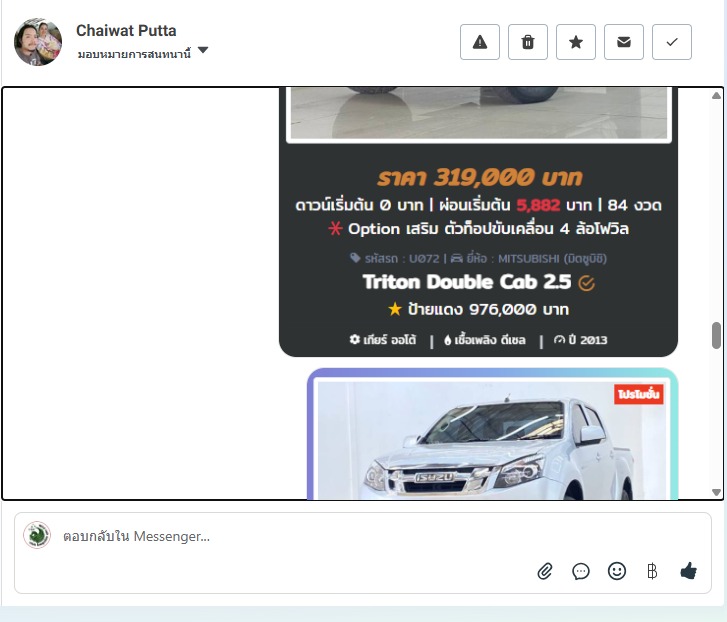Screen dimensions: 727x622
Task: Open saved replies speech bubble icon
Action: (580, 571)
